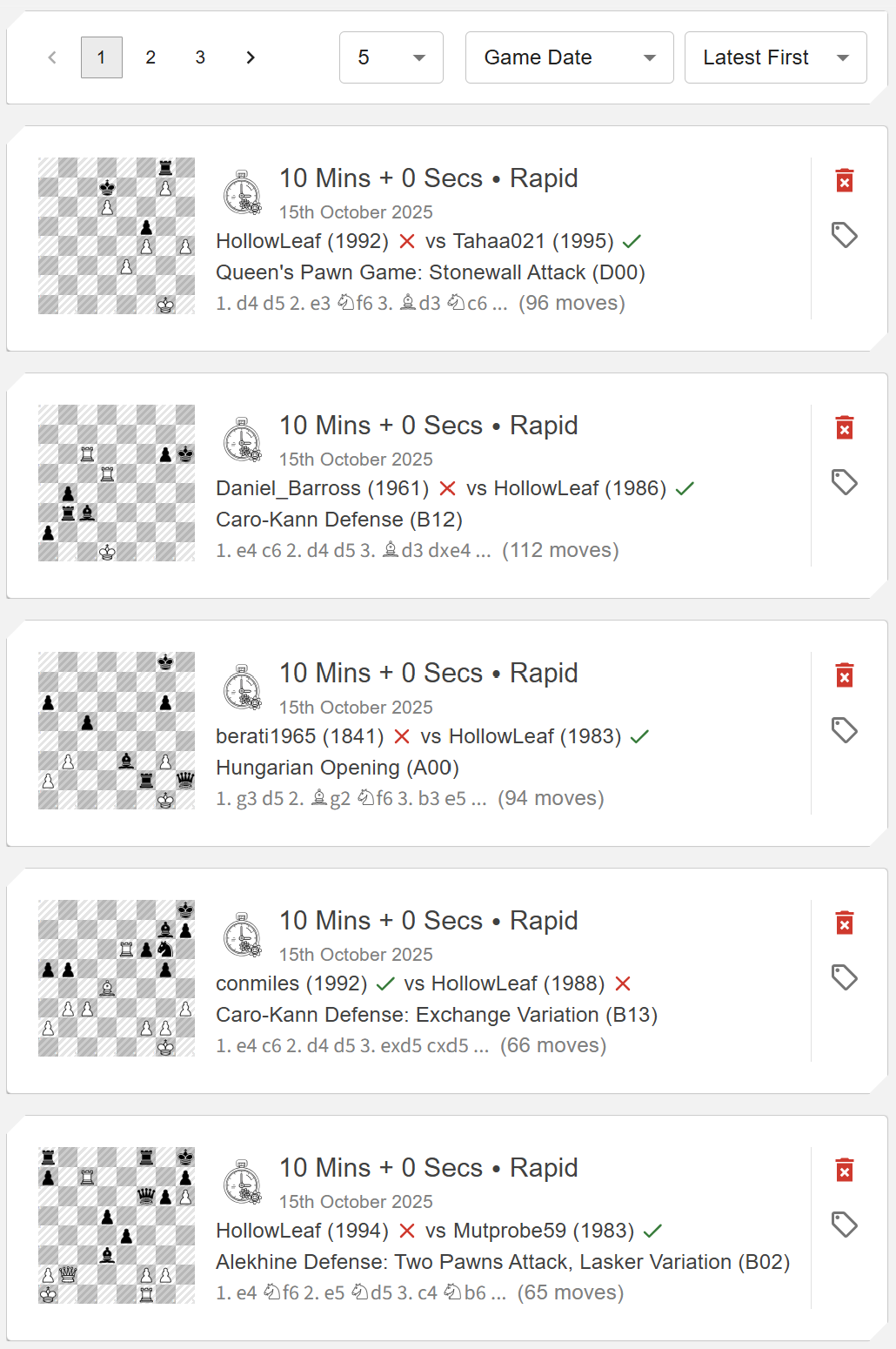896x1349 pixels.
Task: Open the Hungarian Opening board thumbnail
Action: [x=117, y=730]
